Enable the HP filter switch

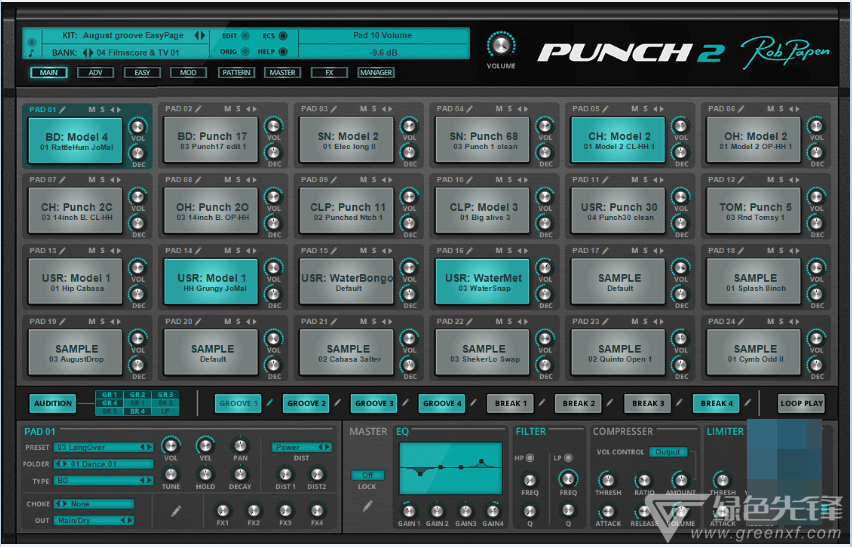530,458
